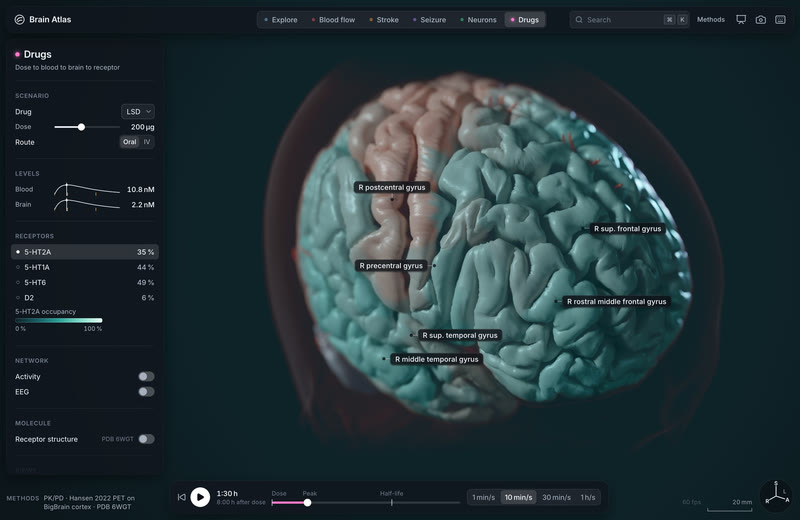Select the 5-HT6 receptor row

pos(85,282)
